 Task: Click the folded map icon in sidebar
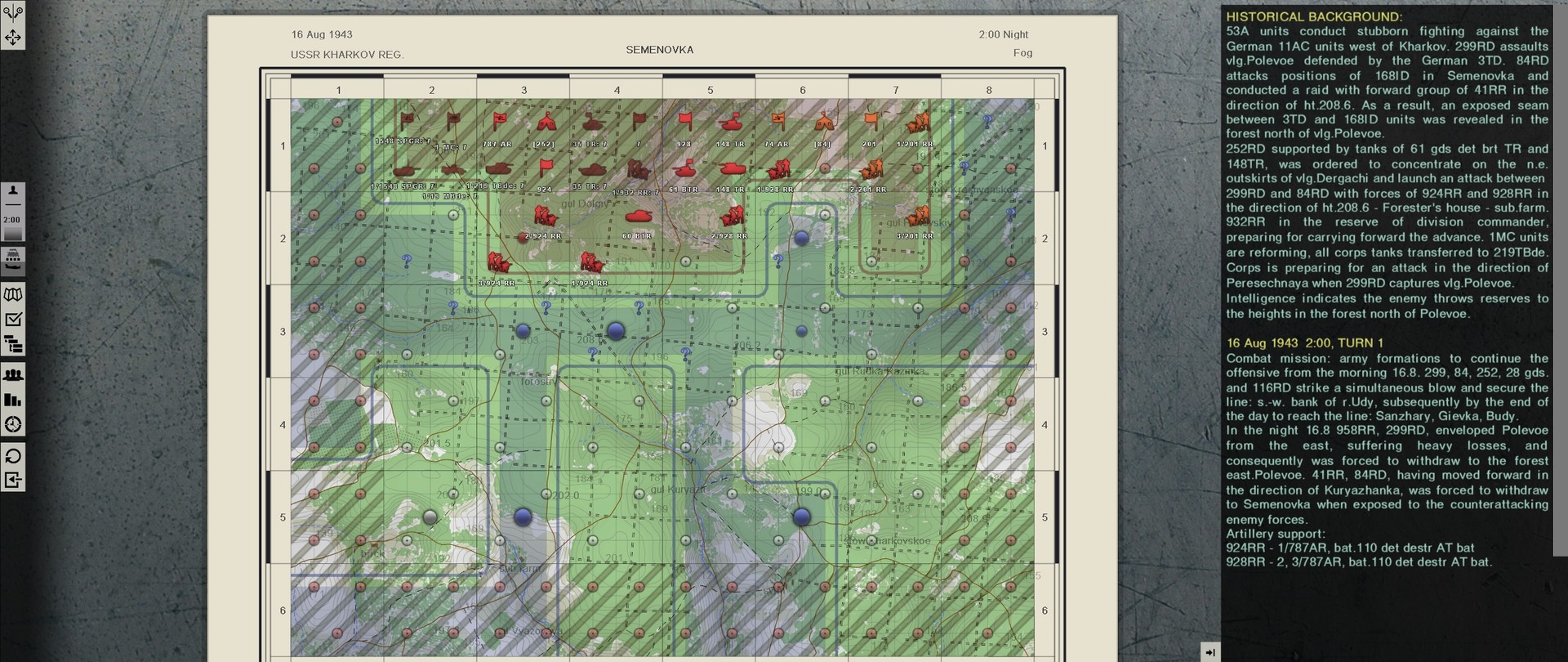13,294
